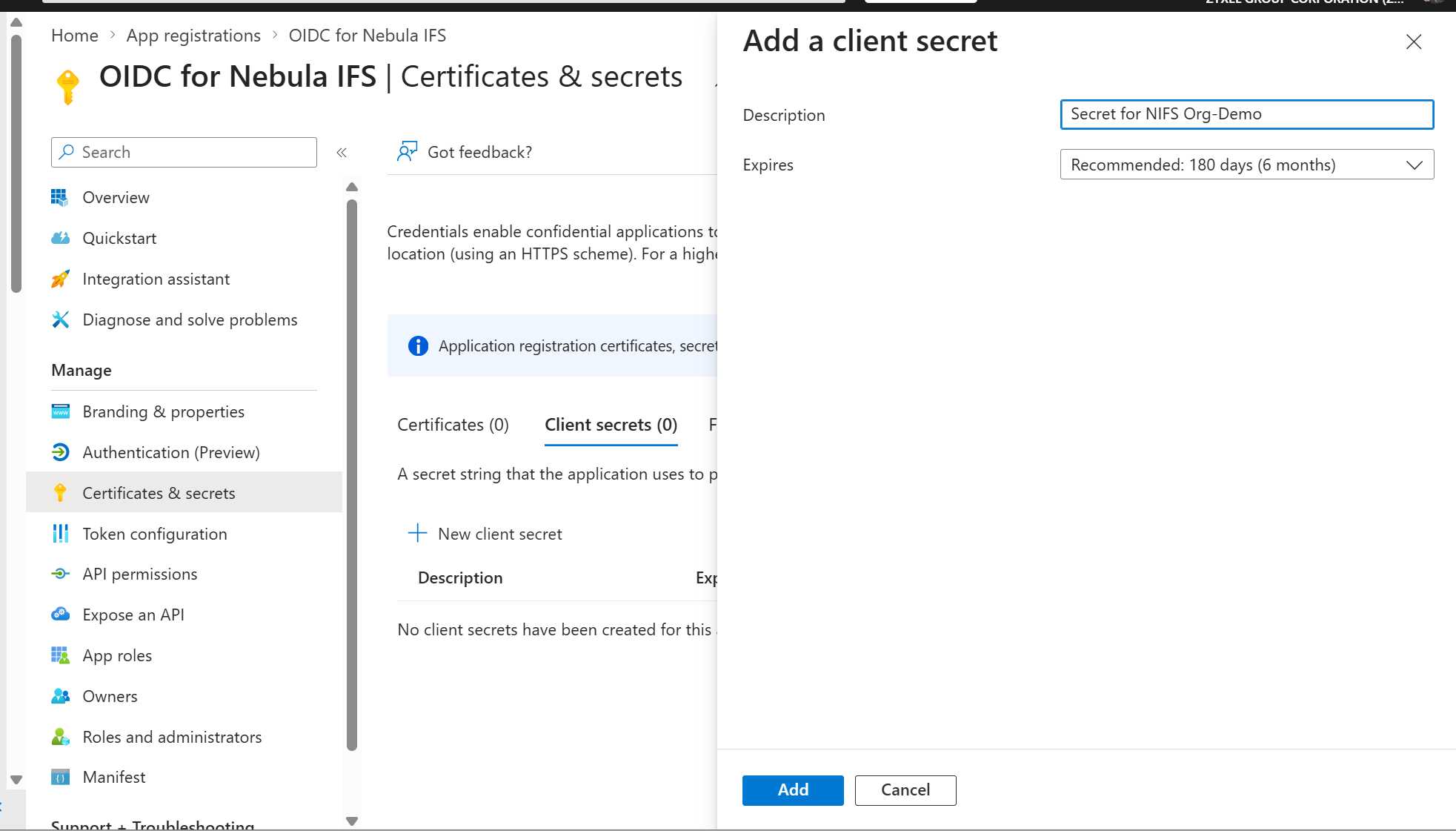Click the Manifest icon
The image size is (1456, 831).
tap(60, 777)
